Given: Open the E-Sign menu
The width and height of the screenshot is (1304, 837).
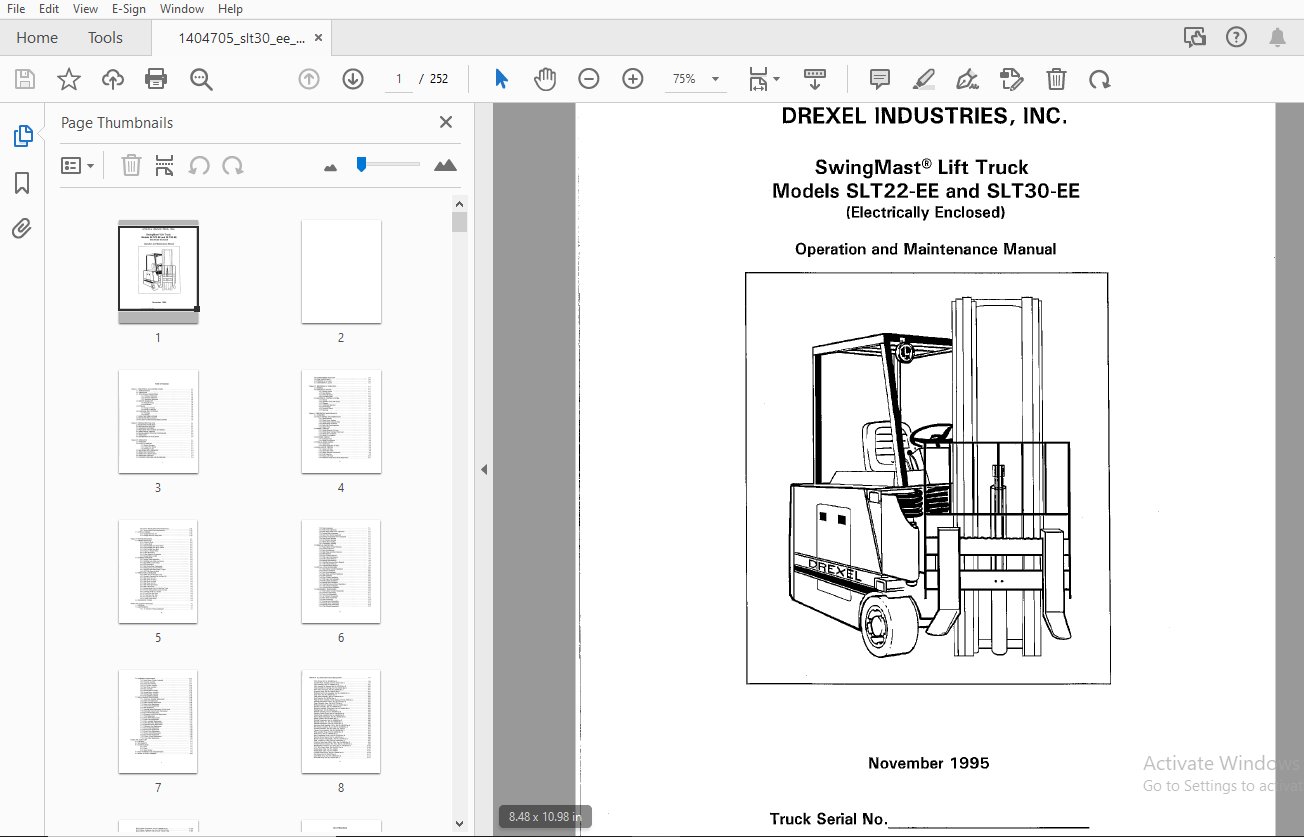Looking at the screenshot, I should [129, 9].
